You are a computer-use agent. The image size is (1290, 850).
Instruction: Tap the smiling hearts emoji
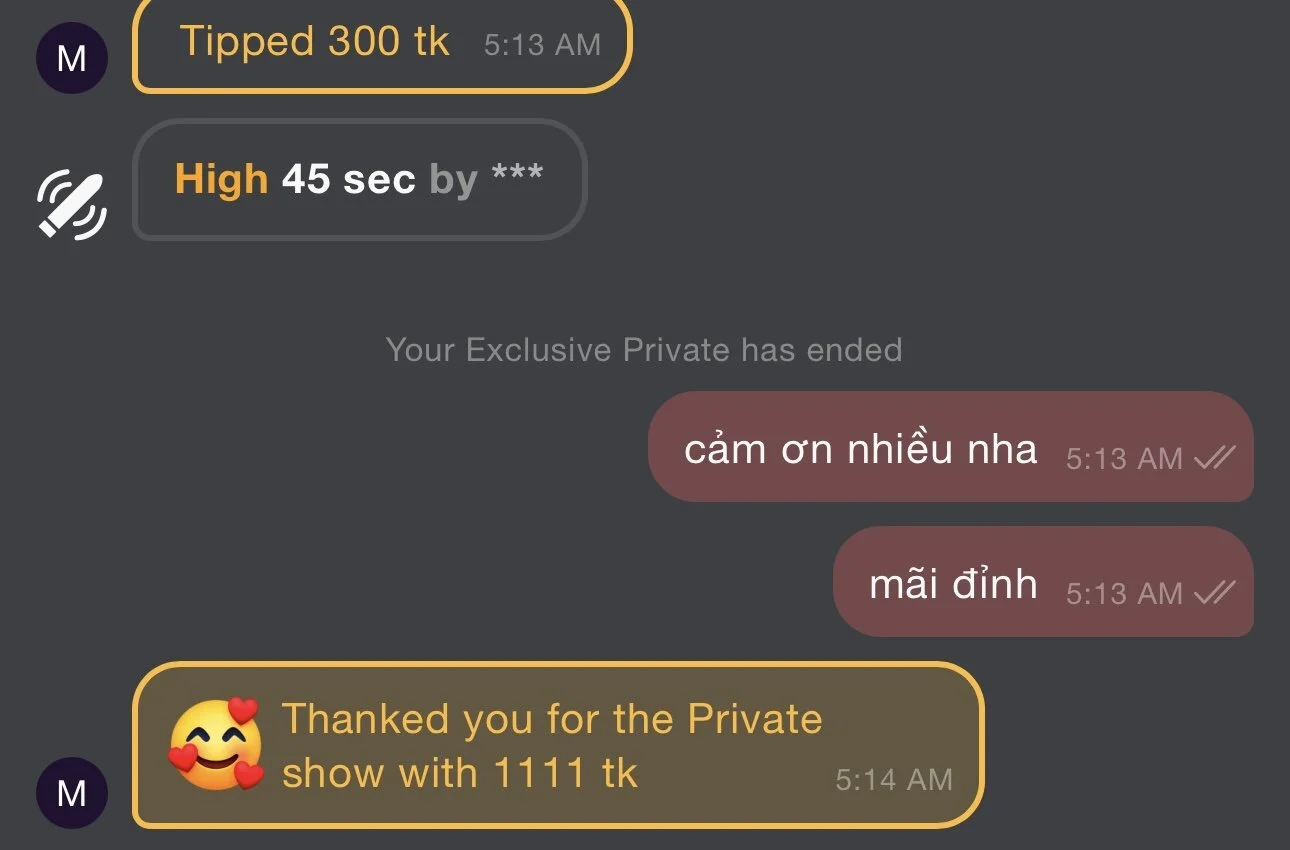pyautogui.click(x=216, y=745)
